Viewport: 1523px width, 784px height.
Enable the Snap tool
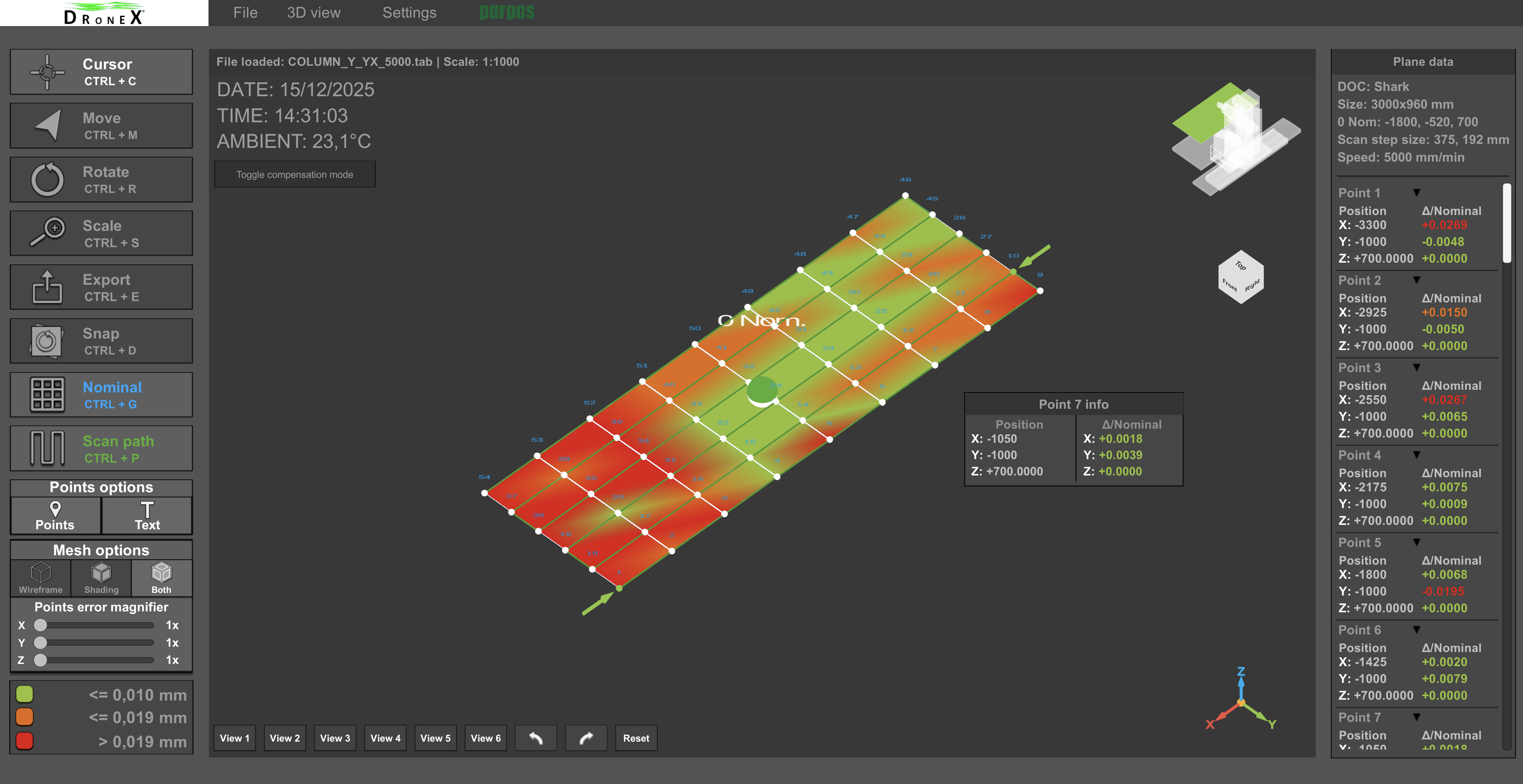pyautogui.click(x=101, y=340)
